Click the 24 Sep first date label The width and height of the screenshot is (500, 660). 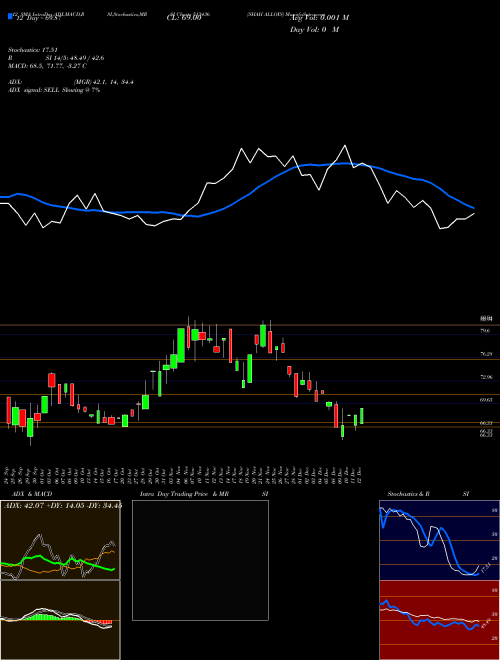coord(8,474)
